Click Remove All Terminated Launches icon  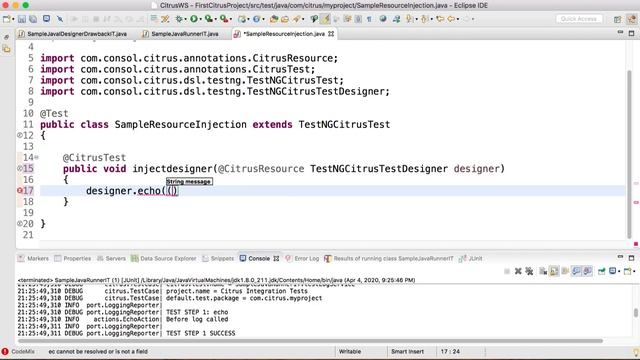529,271
